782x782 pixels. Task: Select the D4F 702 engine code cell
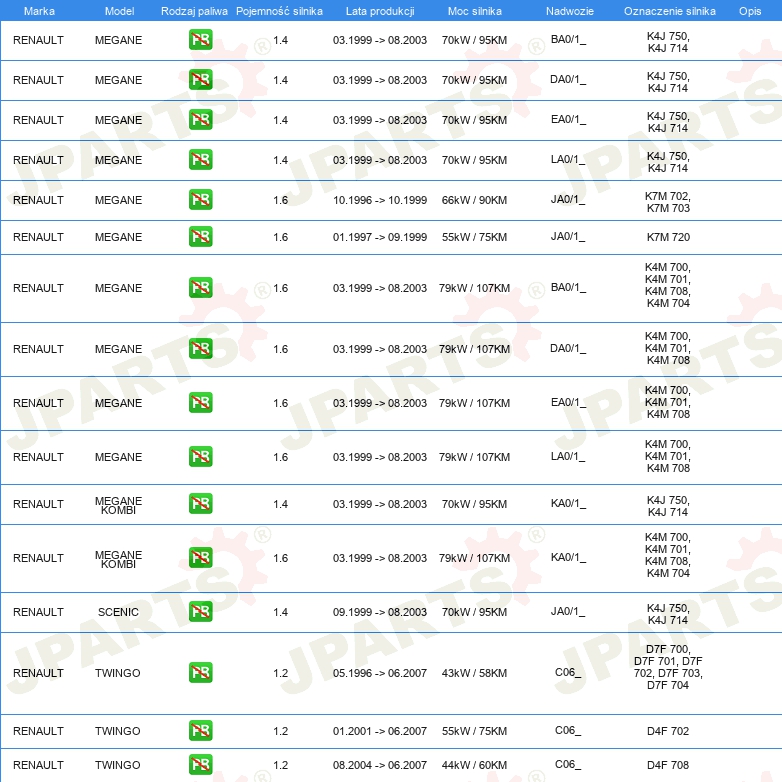[668, 731]
